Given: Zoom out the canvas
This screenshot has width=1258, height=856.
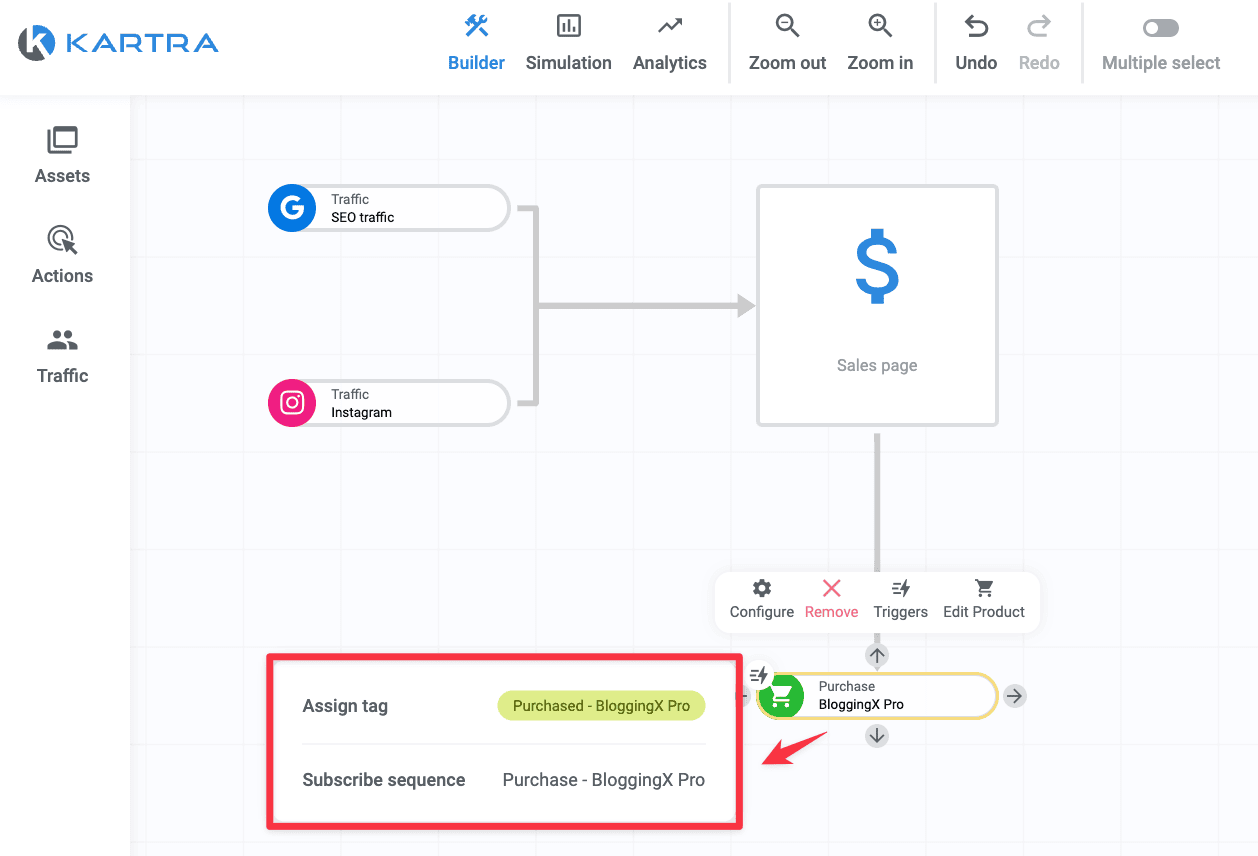Looking at the screenshot, I should click(x=787, y=43).
